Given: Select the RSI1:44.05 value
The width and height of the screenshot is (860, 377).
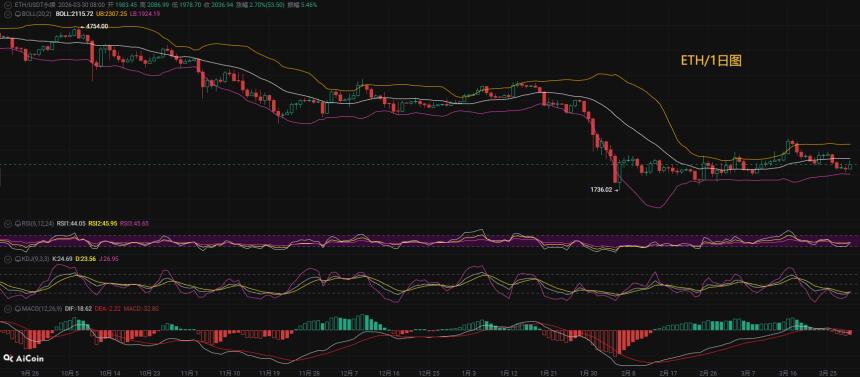Looking at the screenshot, I should click(71, 223).
